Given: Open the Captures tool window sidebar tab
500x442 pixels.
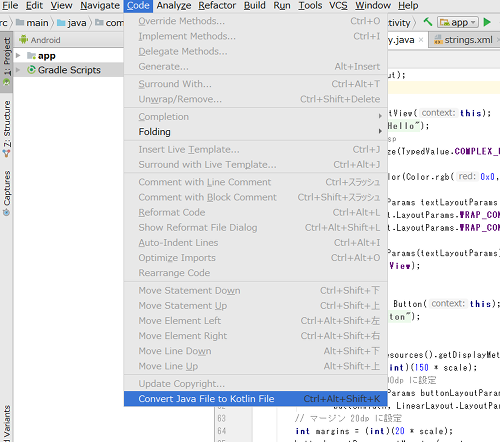Looking at the screenshot, I should pyautogui.click(x=6, y=193).
